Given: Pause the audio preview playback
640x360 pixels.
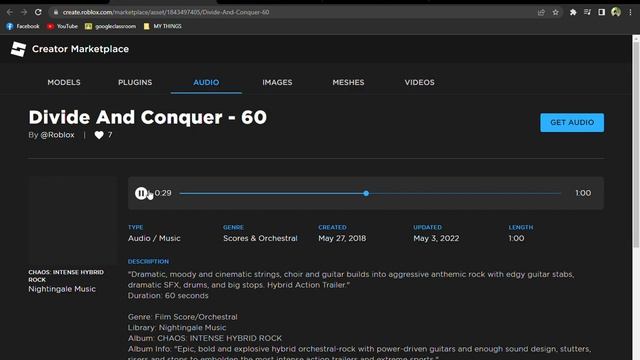Looking at the screenshot, I should [141, 193].
